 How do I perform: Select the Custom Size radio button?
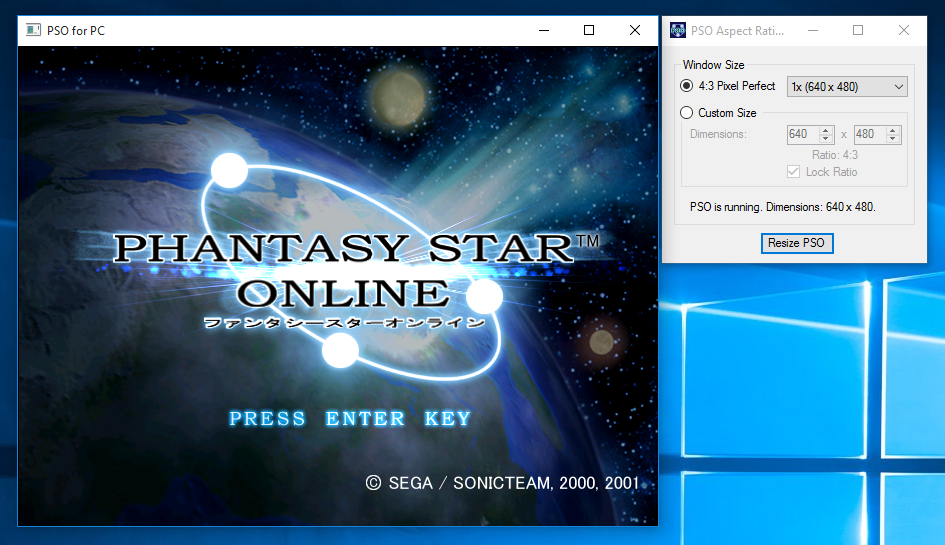(x=686, y=113)
